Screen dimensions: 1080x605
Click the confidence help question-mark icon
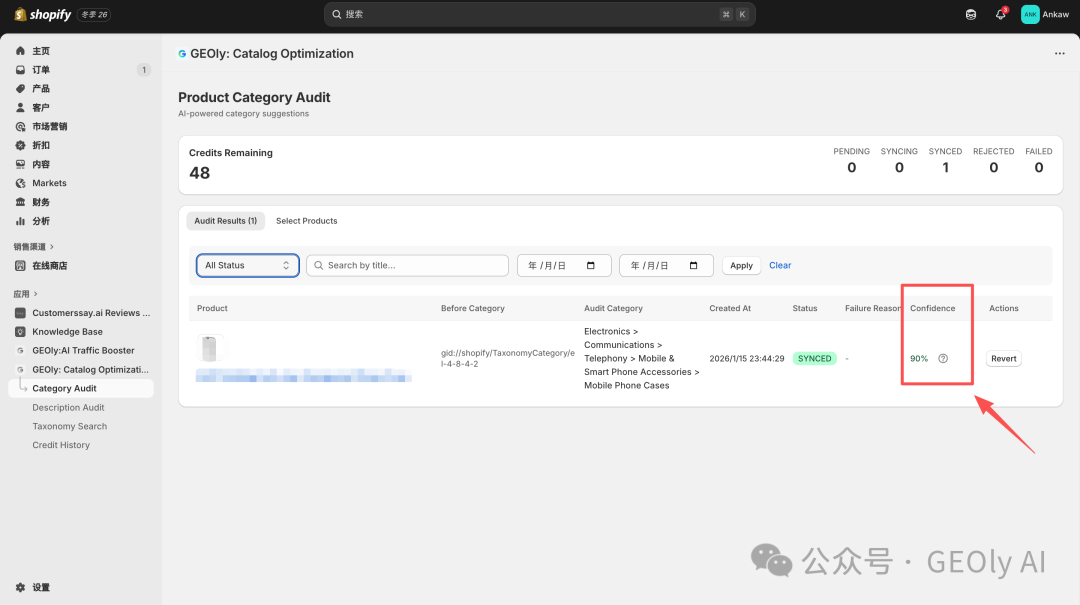[943, 358]
